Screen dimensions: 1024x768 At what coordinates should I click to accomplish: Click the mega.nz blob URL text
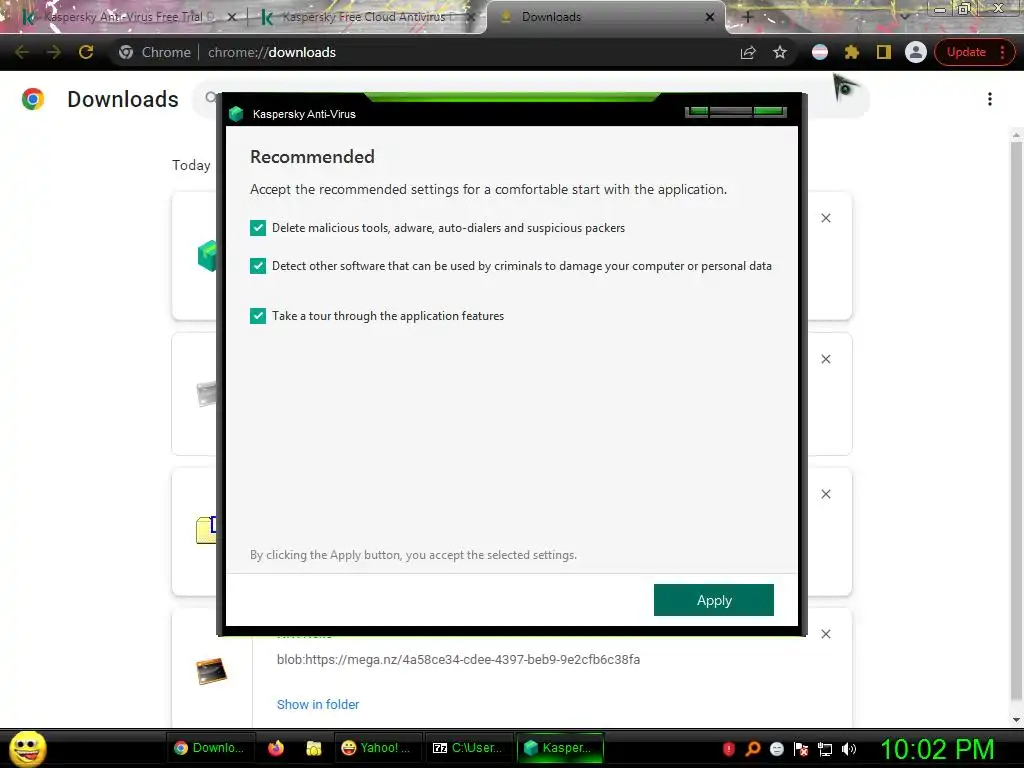[458, 660]
